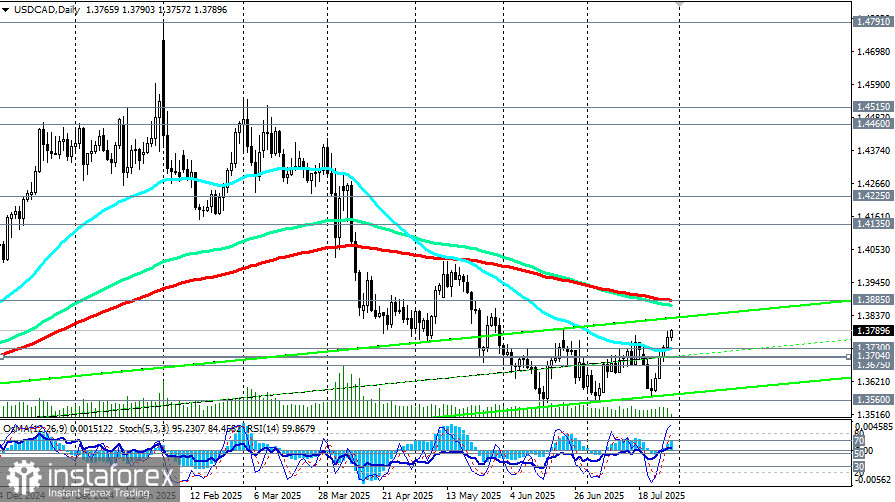The height and width of the screenshot is (502, 895).
Task: Click the chart shift triangle marker on top edge
Action: pos(679,3)
